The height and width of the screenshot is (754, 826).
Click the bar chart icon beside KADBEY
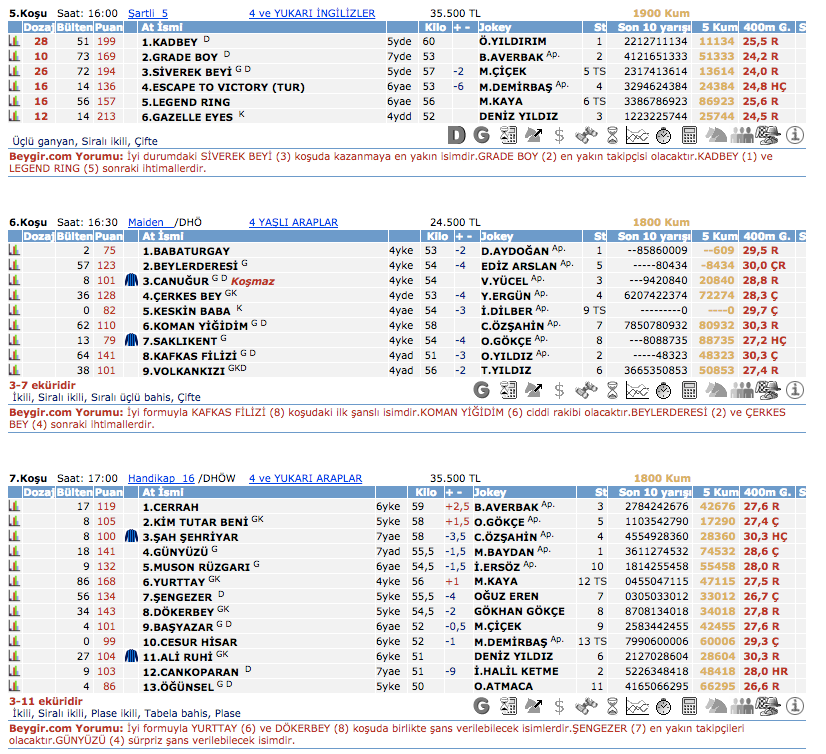(14, 43)
